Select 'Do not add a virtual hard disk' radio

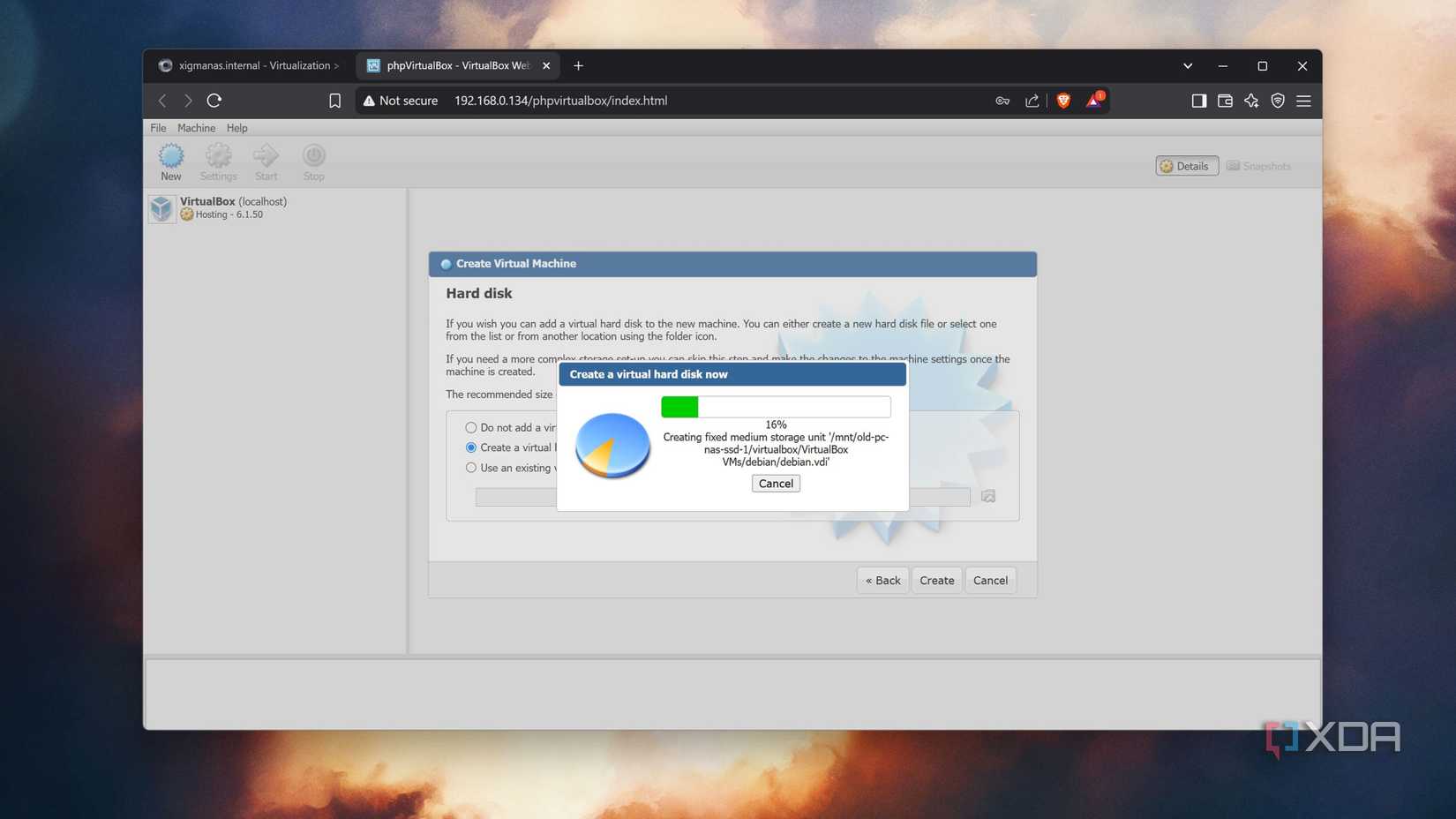471,427
